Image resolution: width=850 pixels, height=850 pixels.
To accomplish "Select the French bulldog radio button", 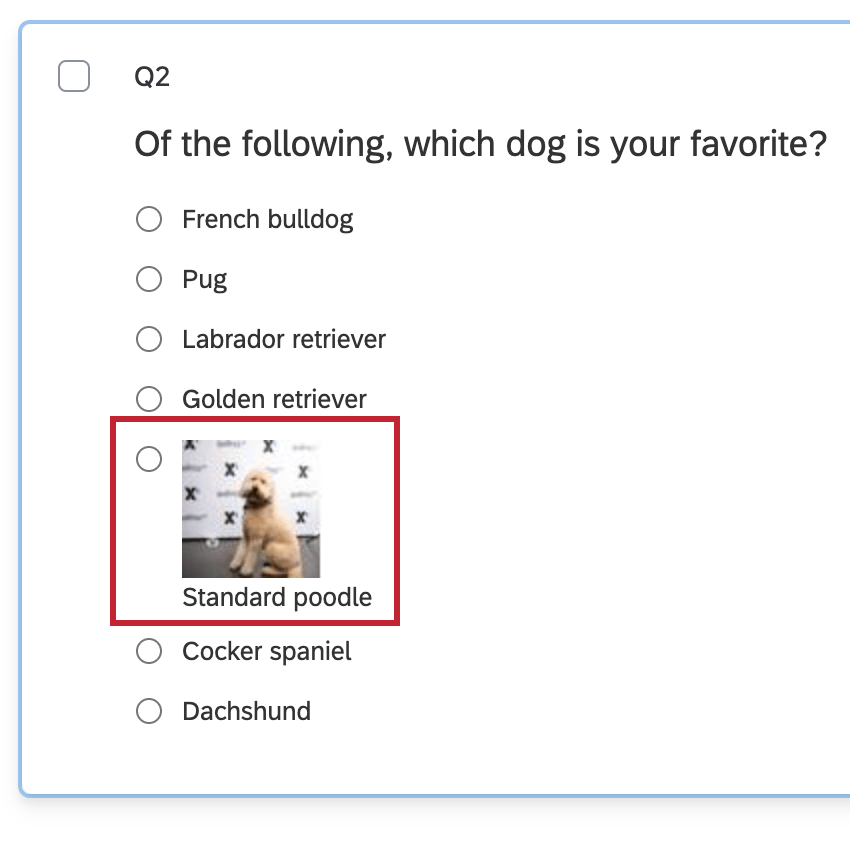I will (x=149, y=219).
